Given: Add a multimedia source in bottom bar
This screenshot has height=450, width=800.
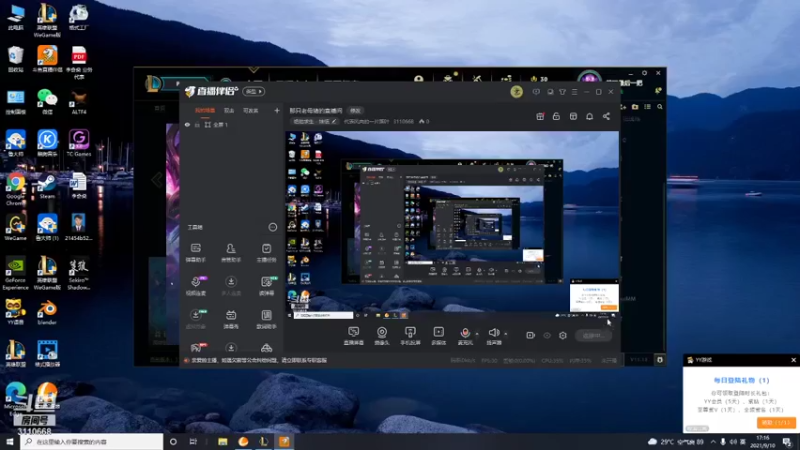Looking at the screenshot, I should pyautogui.click(x=438, y=336).
